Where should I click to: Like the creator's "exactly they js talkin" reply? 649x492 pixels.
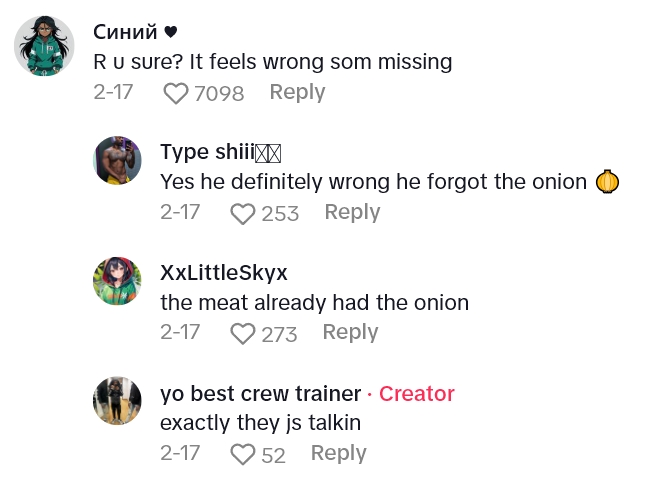click(x=243, y=454)
